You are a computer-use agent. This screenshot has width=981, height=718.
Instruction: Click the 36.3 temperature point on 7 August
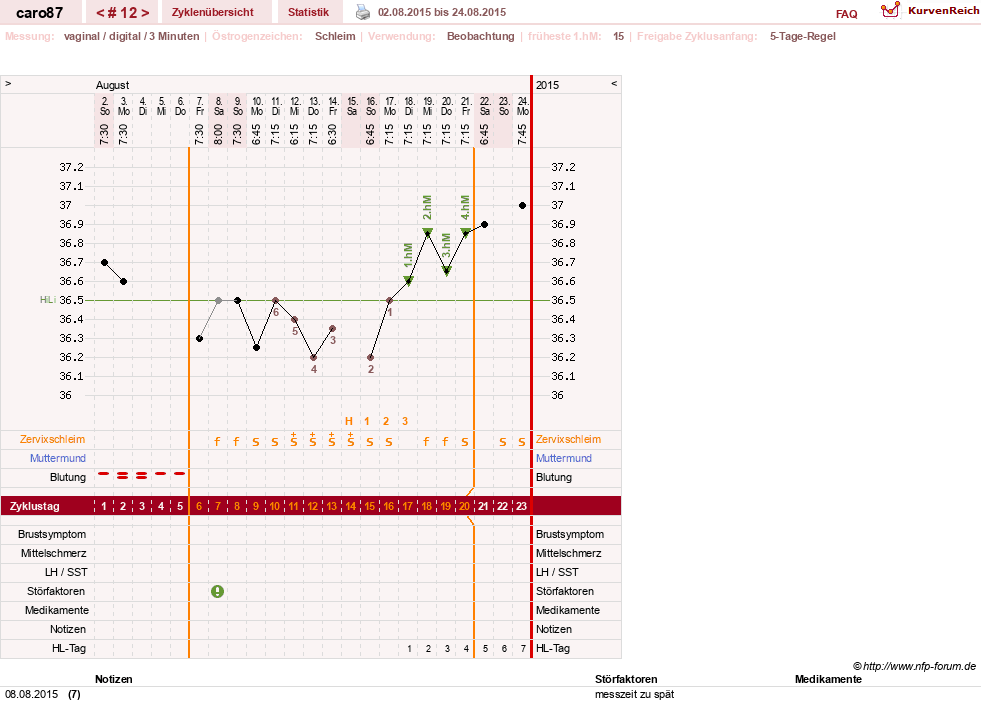click(x=200, y=338)
